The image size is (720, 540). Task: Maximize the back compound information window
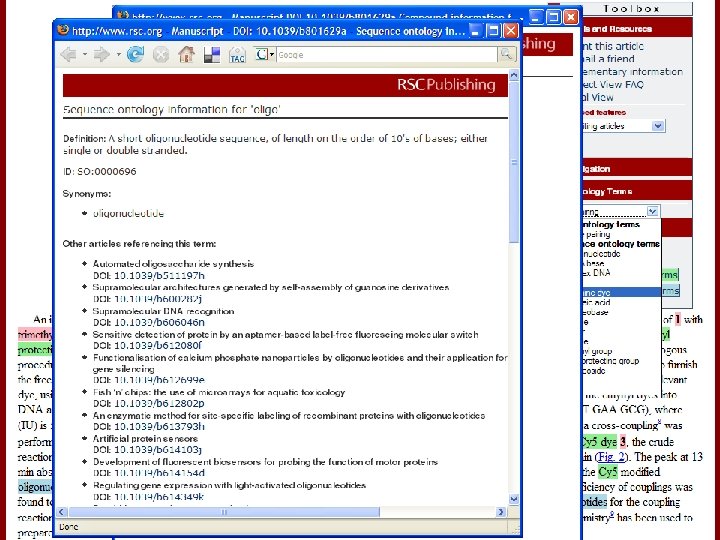pyautogui.click(x=553, y=17)
